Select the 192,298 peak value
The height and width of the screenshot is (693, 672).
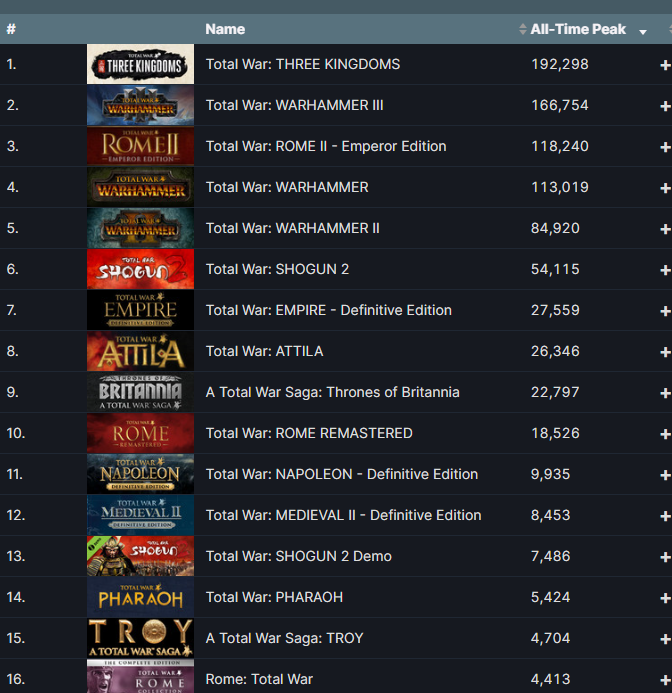pyautogui.click(x=560, y=65)
